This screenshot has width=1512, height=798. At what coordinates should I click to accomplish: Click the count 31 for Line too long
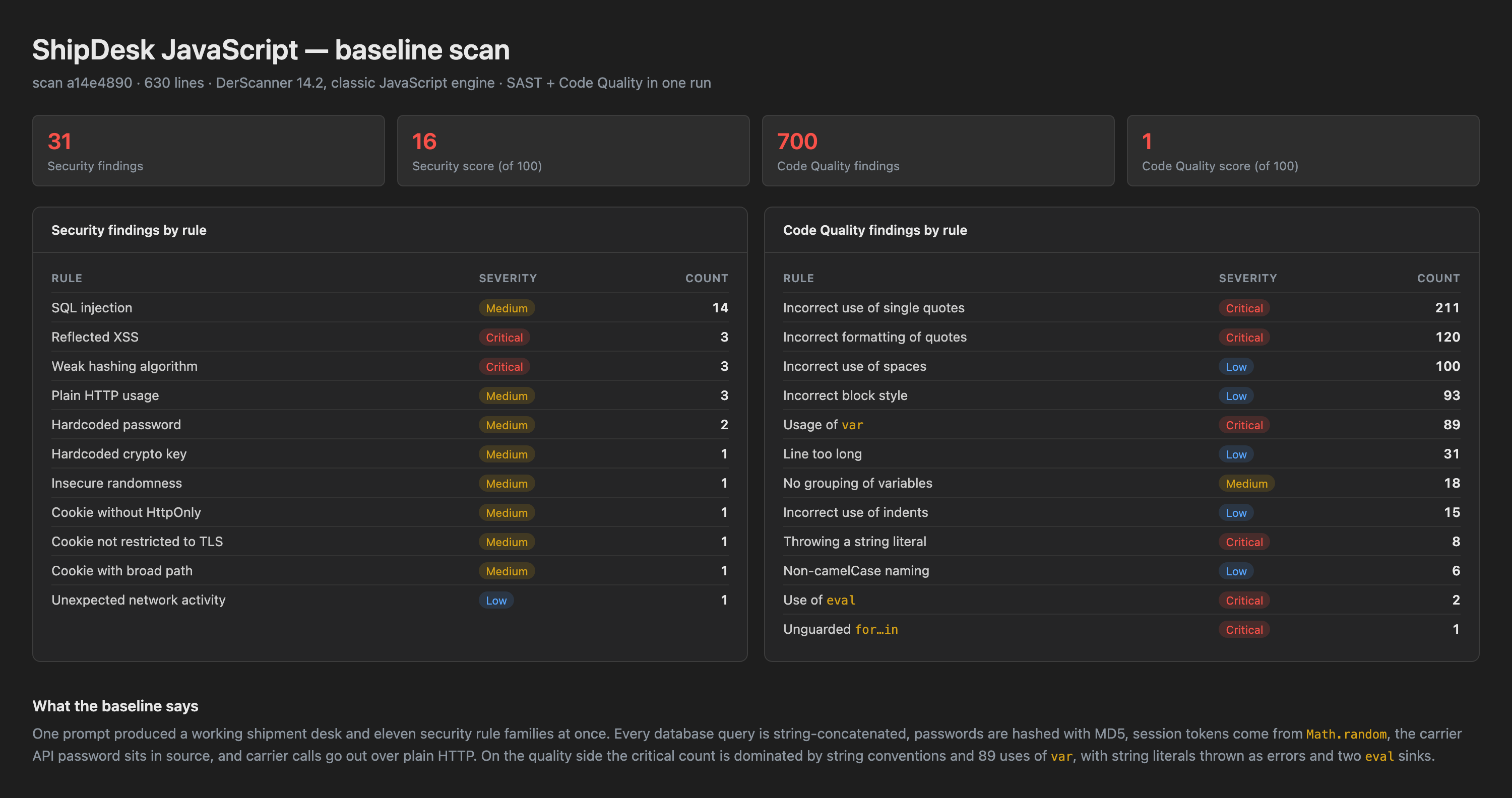[1451, 453]
